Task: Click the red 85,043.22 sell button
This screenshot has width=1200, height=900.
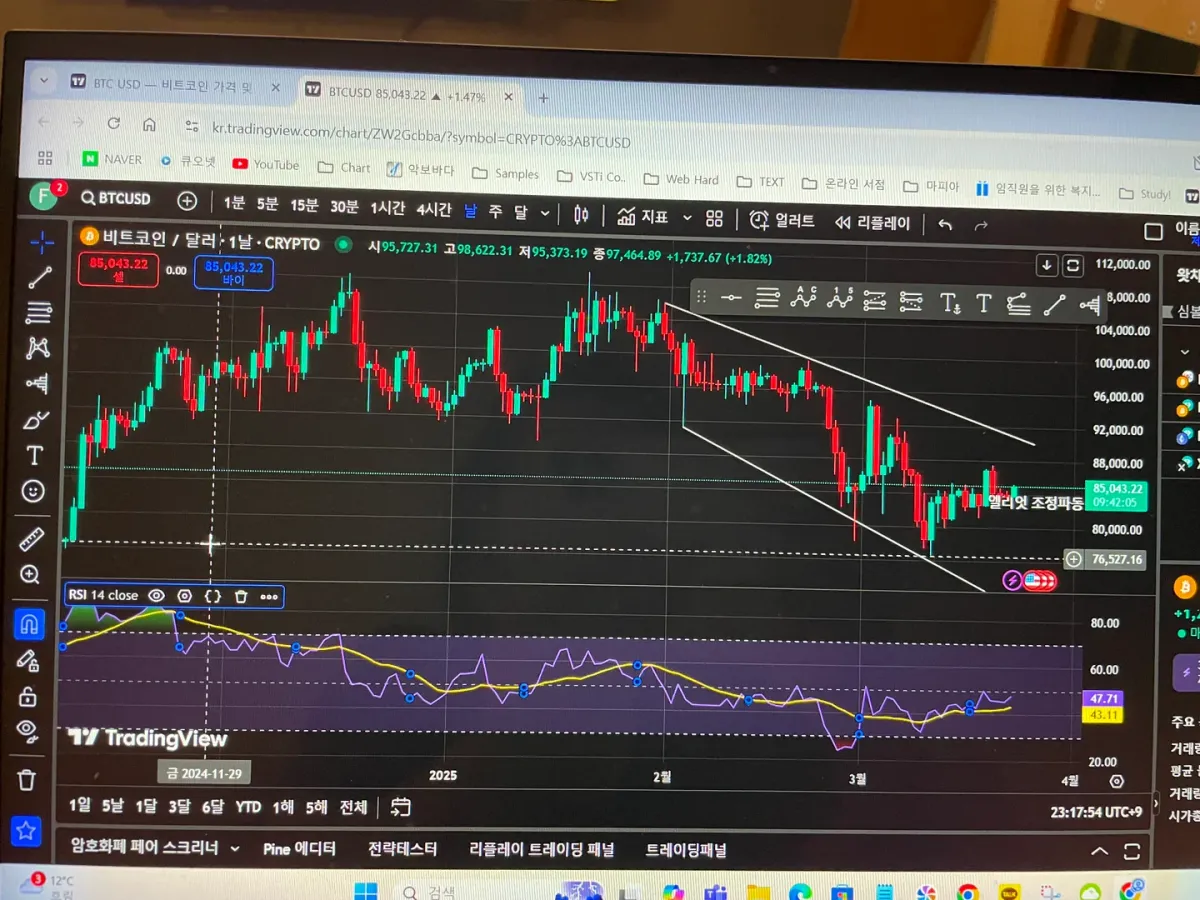Action: (x=119, y=270)
